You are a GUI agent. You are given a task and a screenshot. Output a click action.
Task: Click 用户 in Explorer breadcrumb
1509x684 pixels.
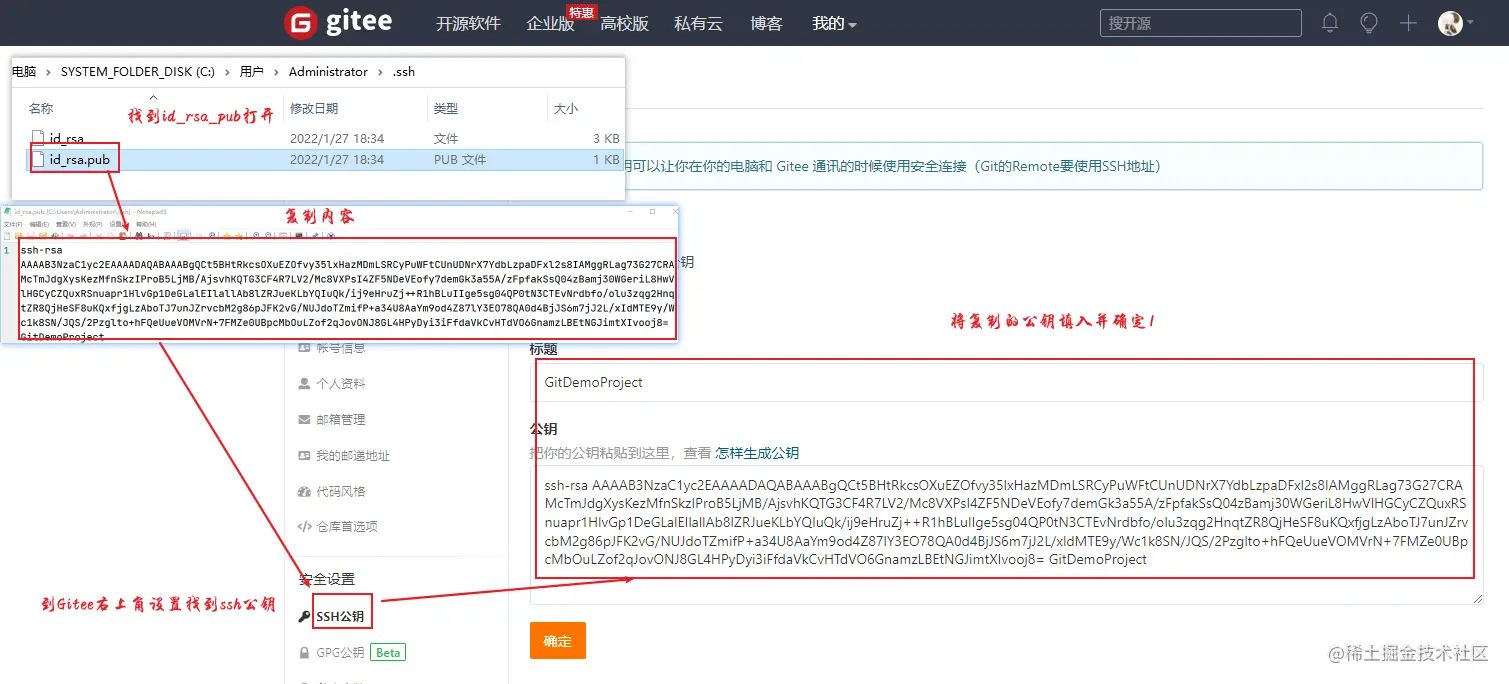point(252,72)
